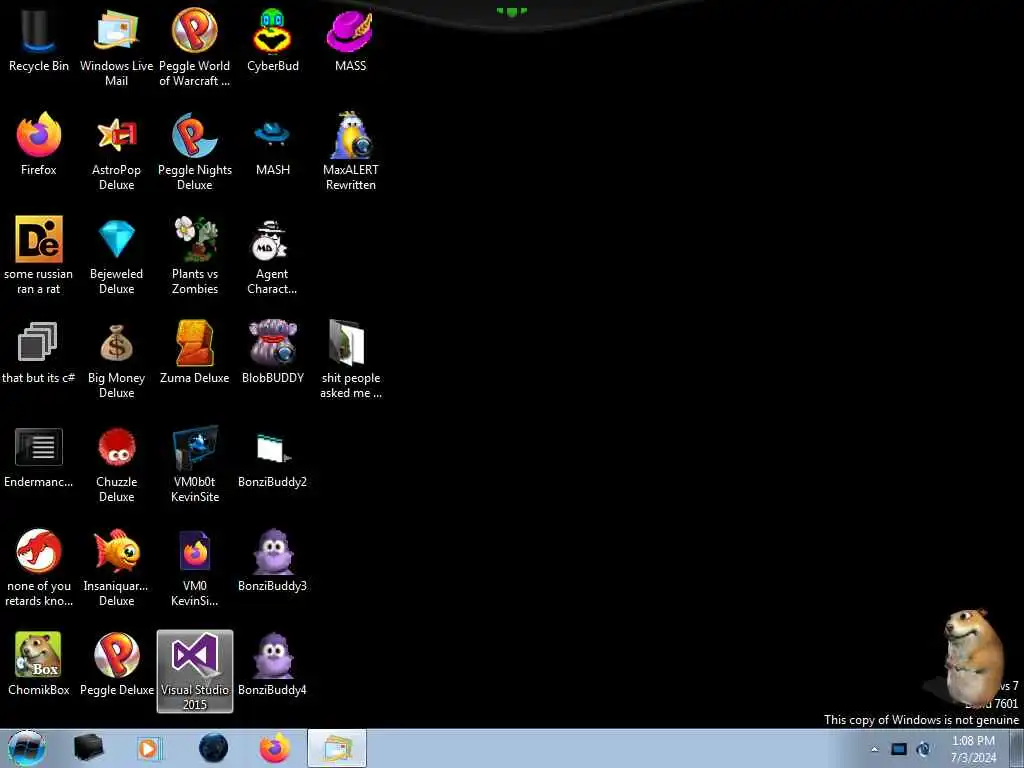Open Windows Live Mail desktop shortcut
Screen dimensions: 1024x768
[116, 47]
